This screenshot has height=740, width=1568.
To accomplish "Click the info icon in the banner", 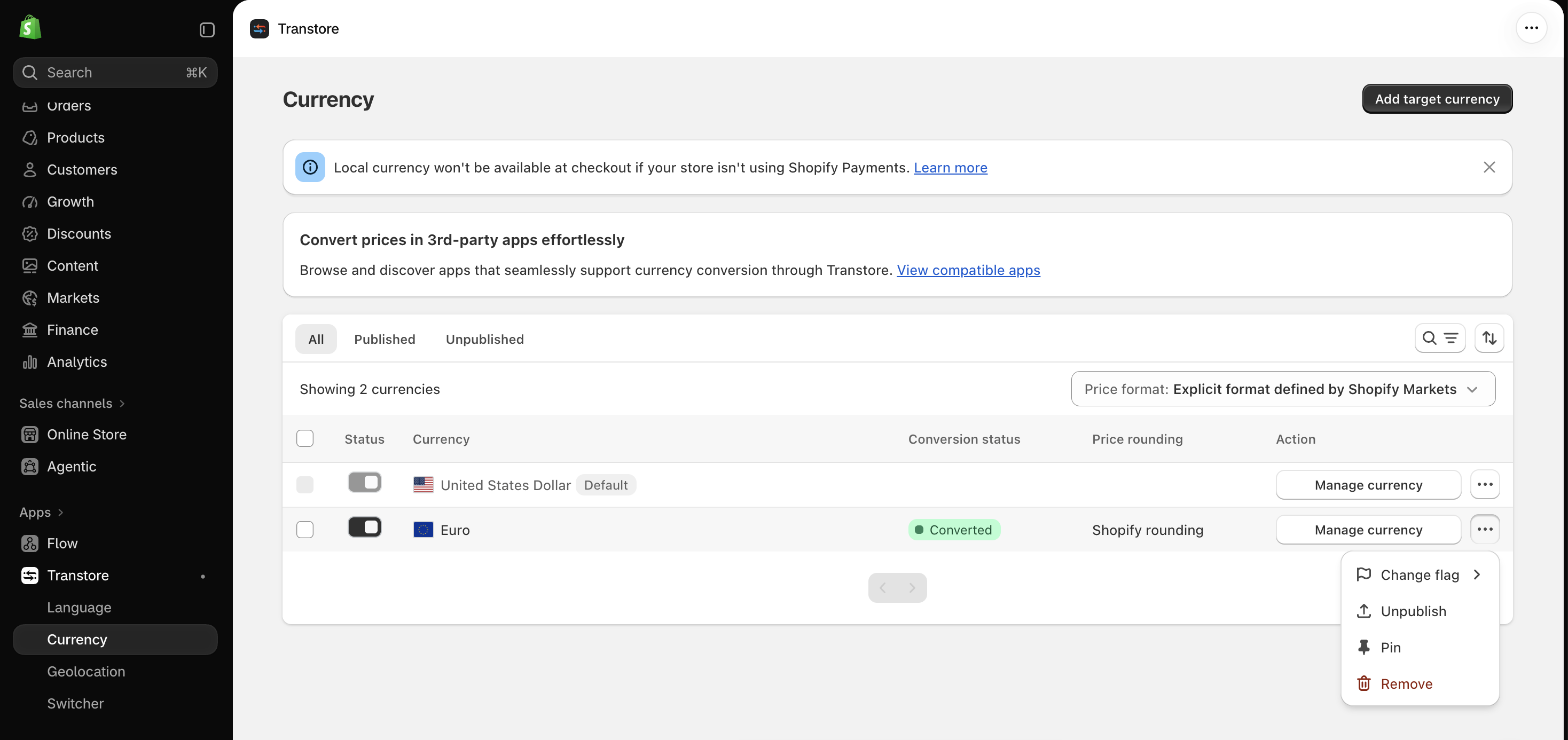I will (x=310, y=167).
